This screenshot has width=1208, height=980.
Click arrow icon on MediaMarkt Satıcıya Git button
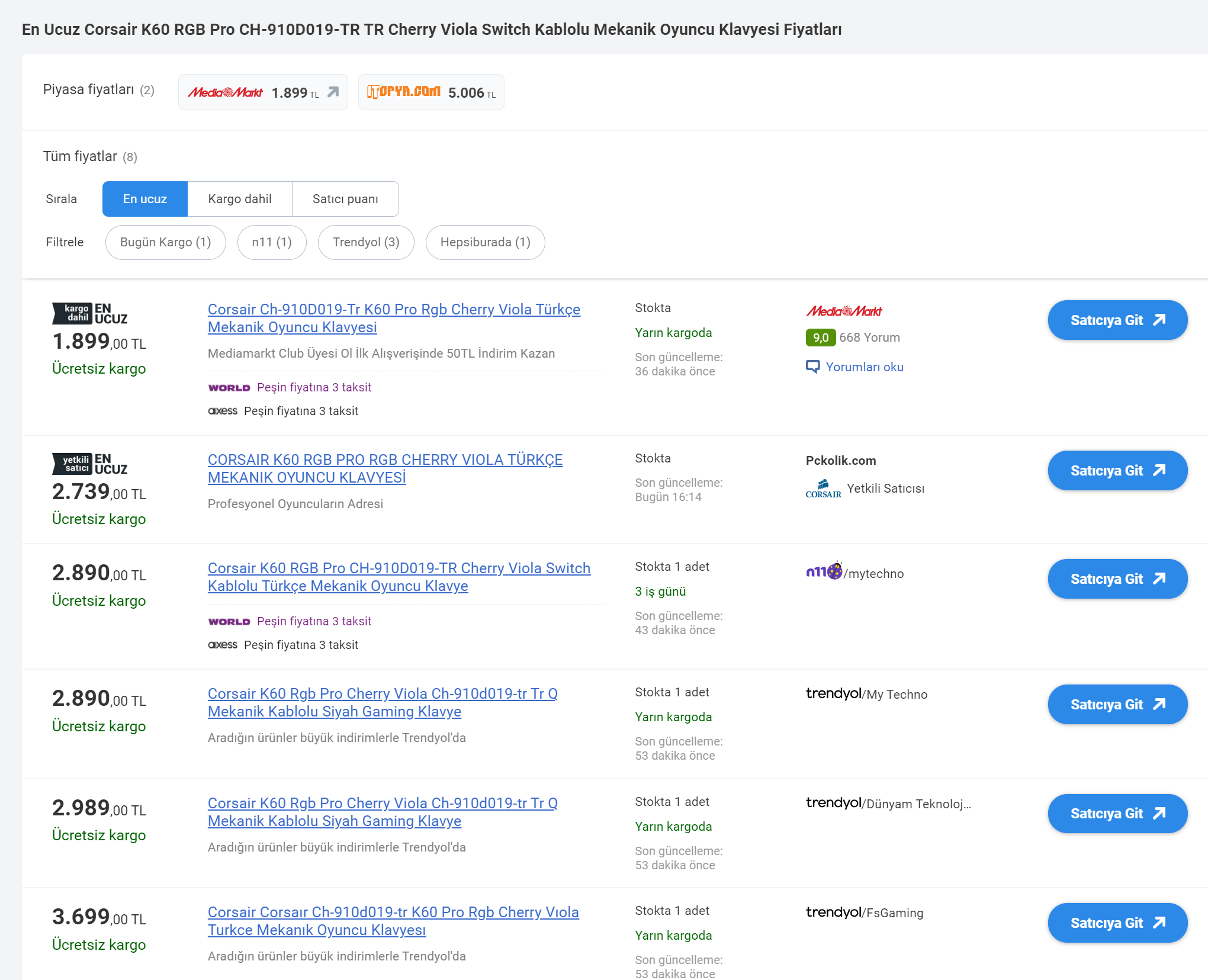point(1159,320)
